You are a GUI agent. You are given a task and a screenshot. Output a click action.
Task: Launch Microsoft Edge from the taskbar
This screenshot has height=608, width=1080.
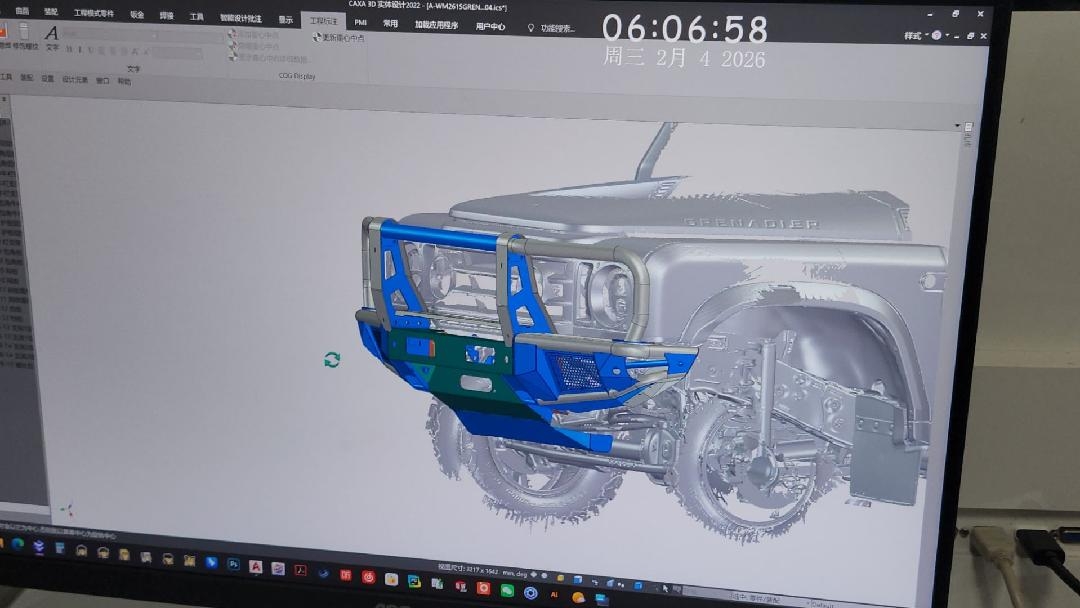(x=17, y=544)
